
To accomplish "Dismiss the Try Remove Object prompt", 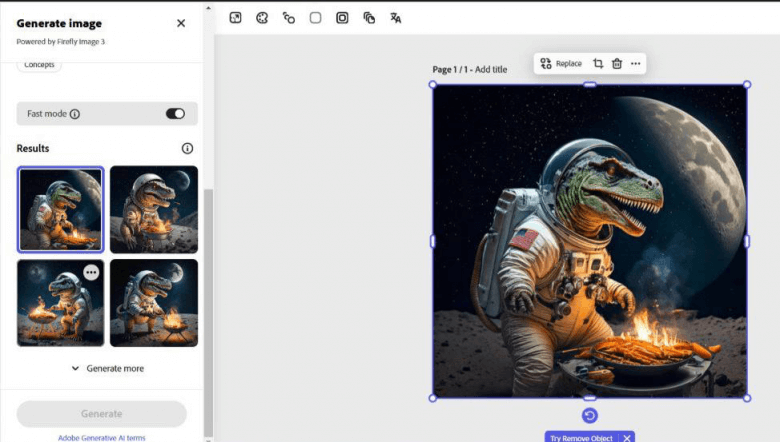I will pos(627,437).
